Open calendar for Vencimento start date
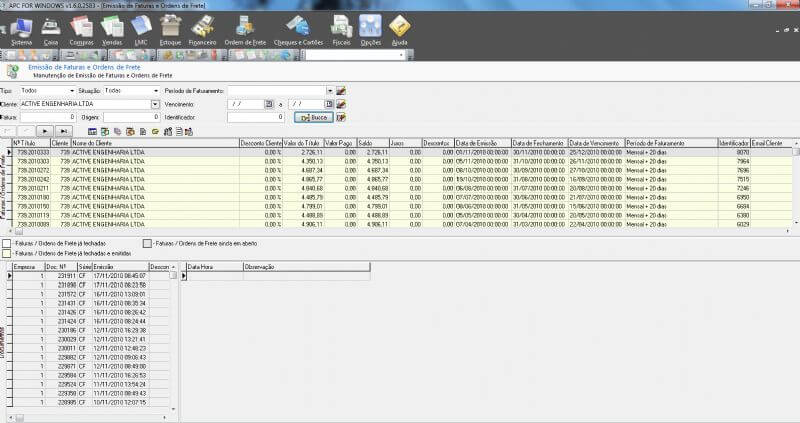This screenshot has height=423, width=800. pos(269,104)
